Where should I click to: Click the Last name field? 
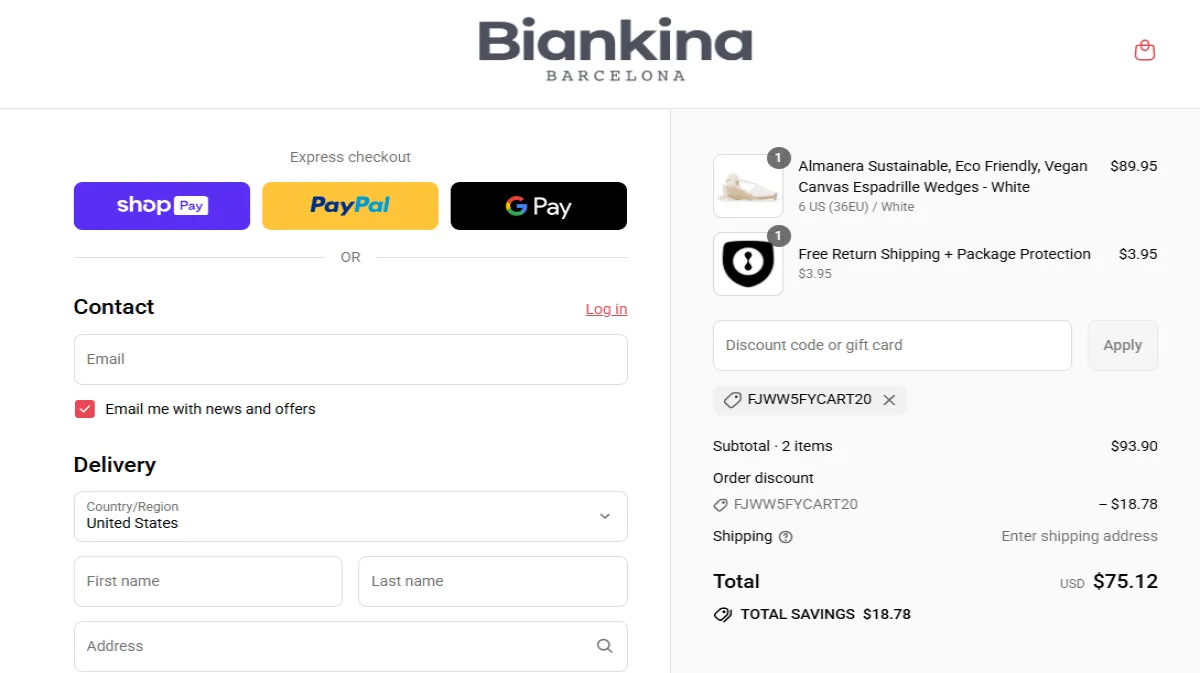pyautogui.click(x=492, y=581)
